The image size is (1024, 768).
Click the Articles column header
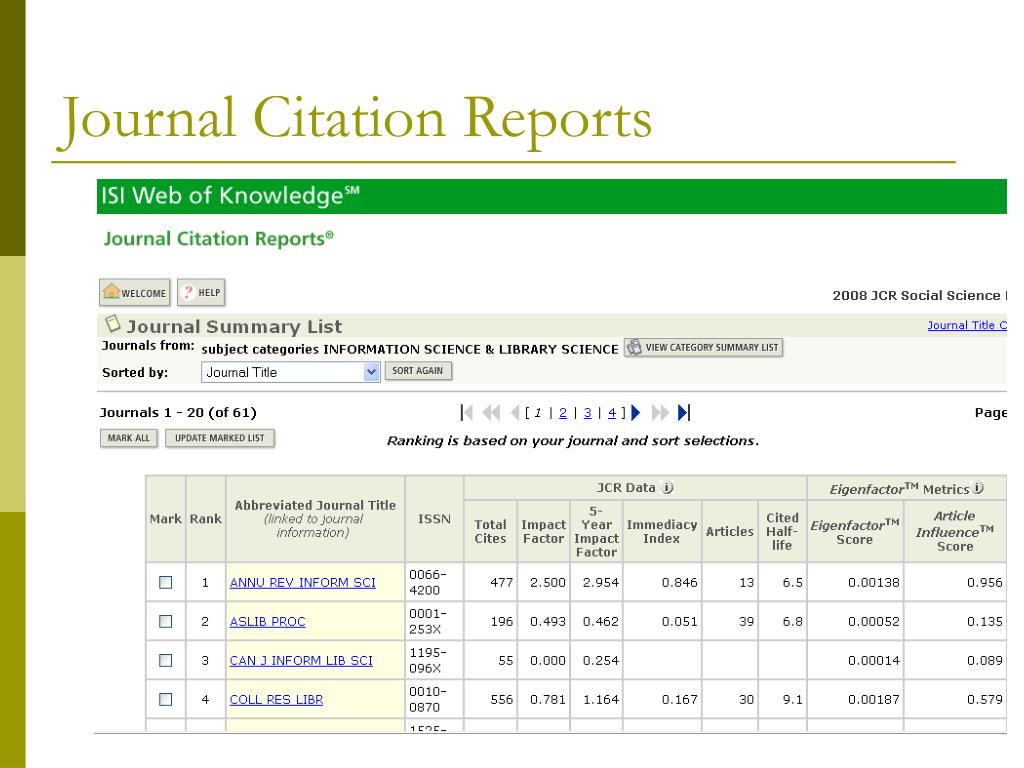[x=729, y=532]
